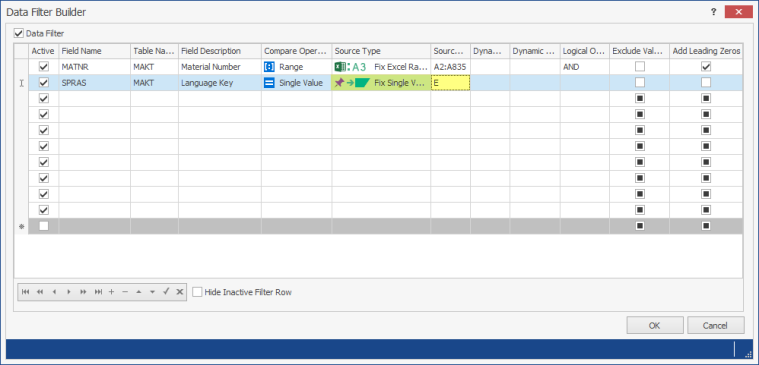This screenshot has height=365, width=759.
Task: Uncheck Active for the SPRAS row
Action: (x=44, y=83)
